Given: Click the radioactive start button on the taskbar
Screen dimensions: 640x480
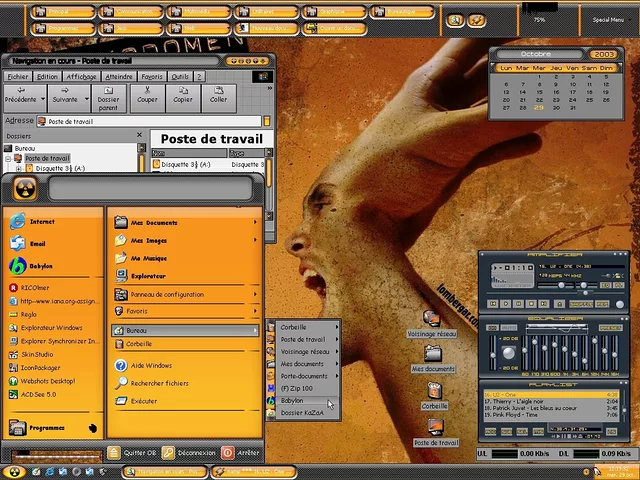Looking at the screenshot, I should pos(14,471).
